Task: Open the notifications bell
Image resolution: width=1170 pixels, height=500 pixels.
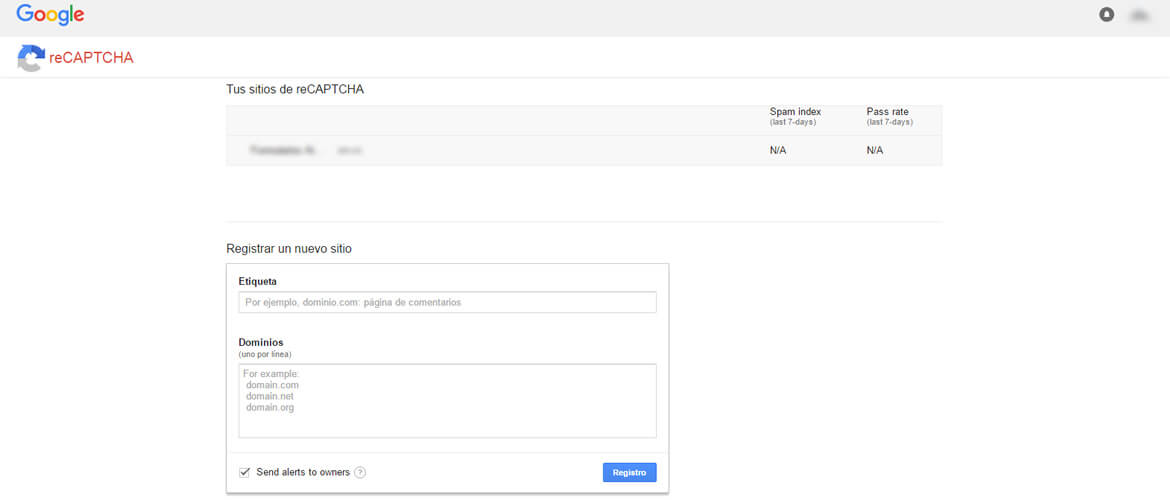Action: (1106, 15)
